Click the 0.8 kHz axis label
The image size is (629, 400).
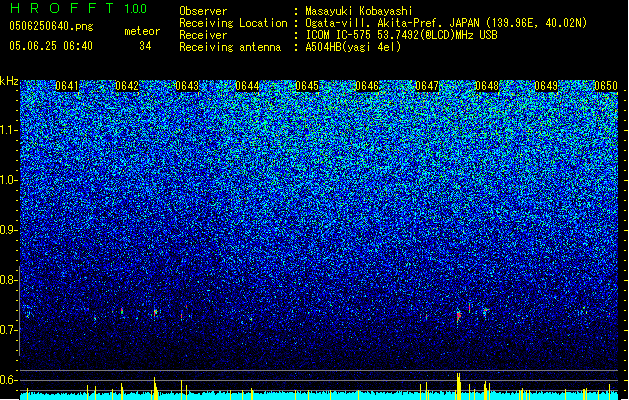pyautogui.click(x=8, y=280)
